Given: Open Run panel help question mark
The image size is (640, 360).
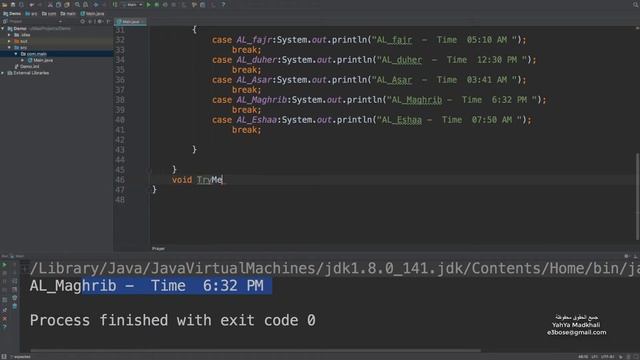Looking at the screenshot, I should [x=4, y=327].
